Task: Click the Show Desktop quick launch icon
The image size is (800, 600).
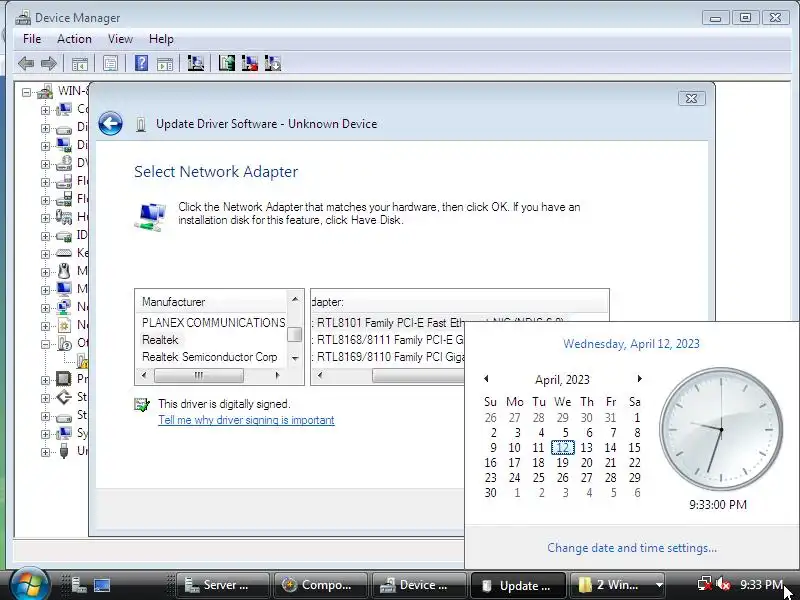Action: 102,585
